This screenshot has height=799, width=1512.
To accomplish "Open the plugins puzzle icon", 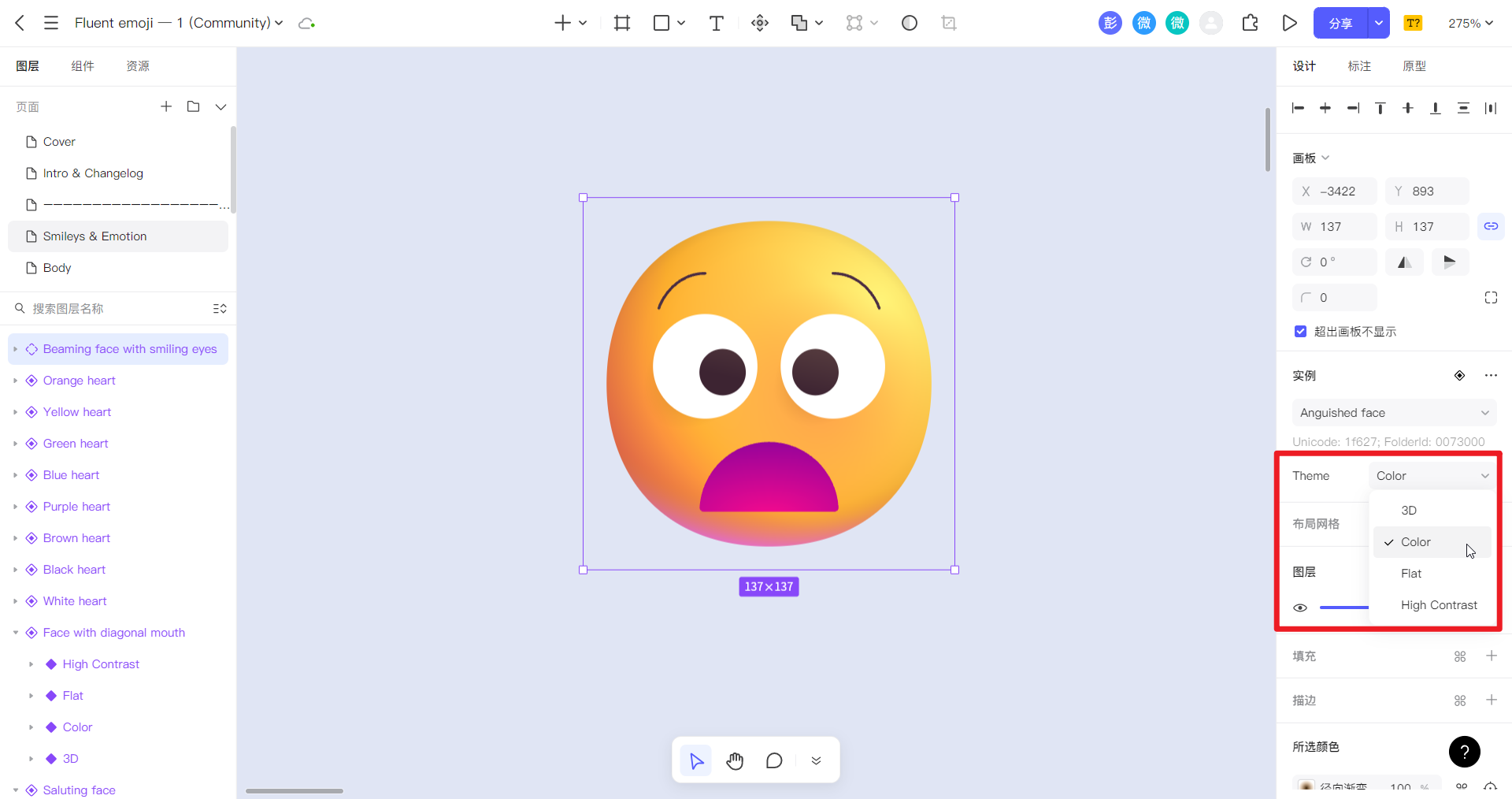I will coord(1250,23).
